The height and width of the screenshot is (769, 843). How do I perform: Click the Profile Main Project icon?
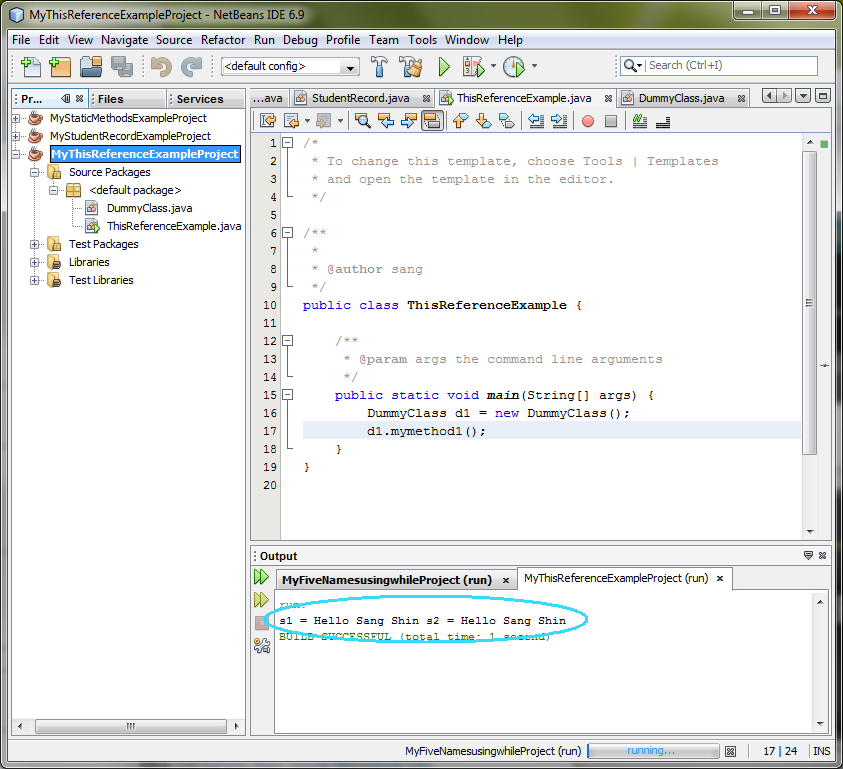[x=513, y=66]
